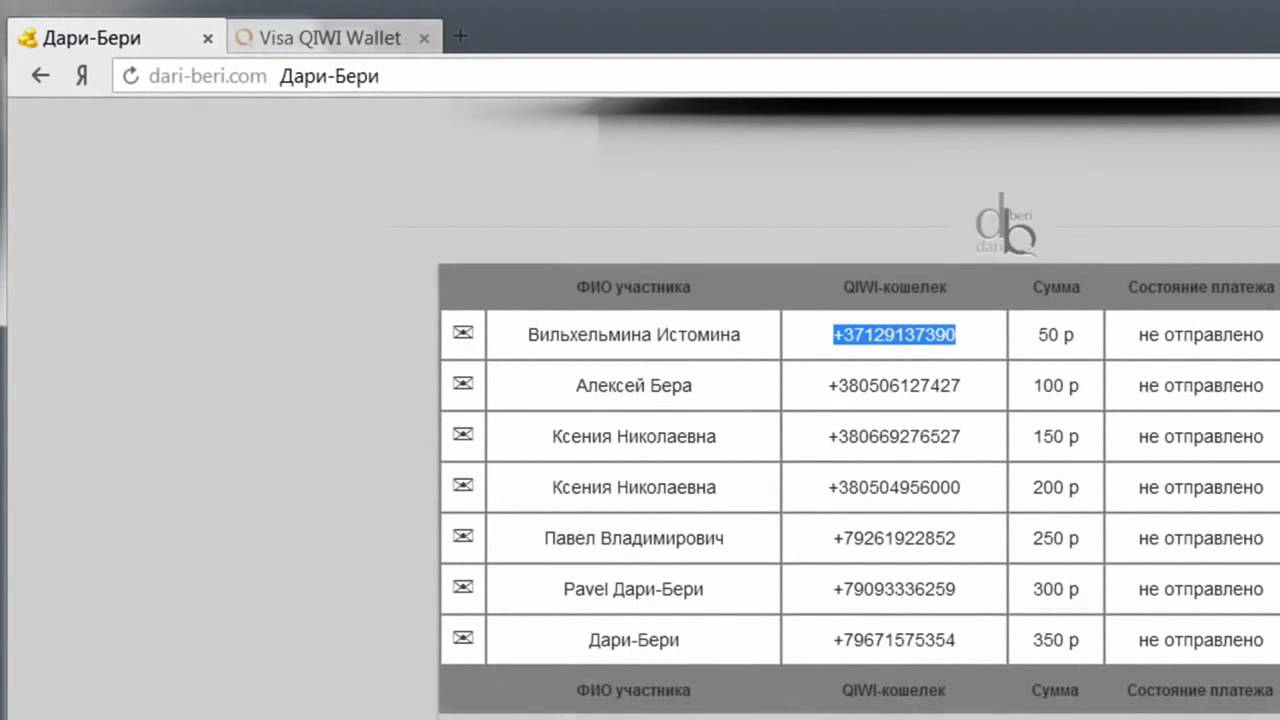Close the Visa QIWI Wallet tab
The image size is (1280, 720).
point(424,39)
